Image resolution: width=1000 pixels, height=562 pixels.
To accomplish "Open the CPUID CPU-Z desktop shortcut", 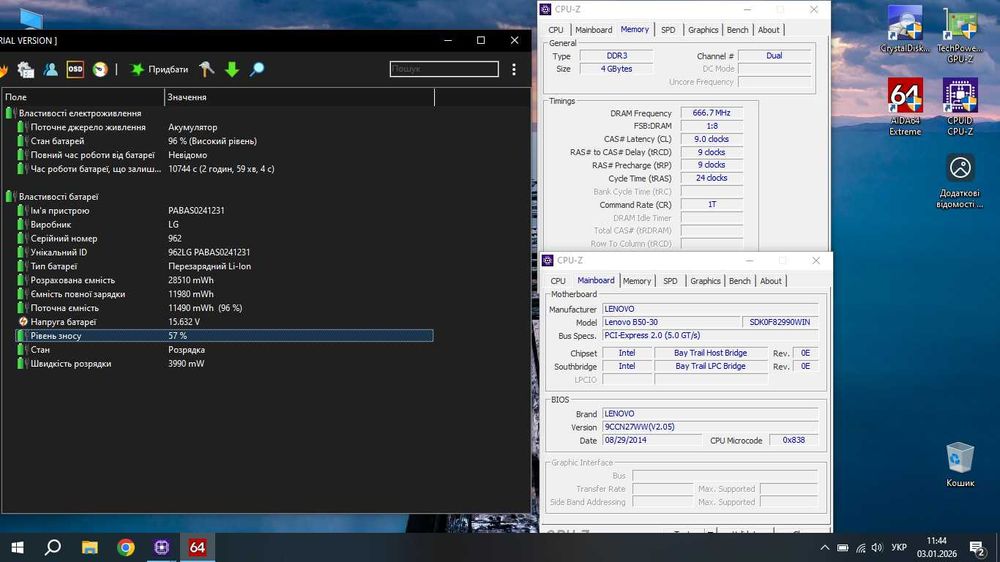I will 960,107.
